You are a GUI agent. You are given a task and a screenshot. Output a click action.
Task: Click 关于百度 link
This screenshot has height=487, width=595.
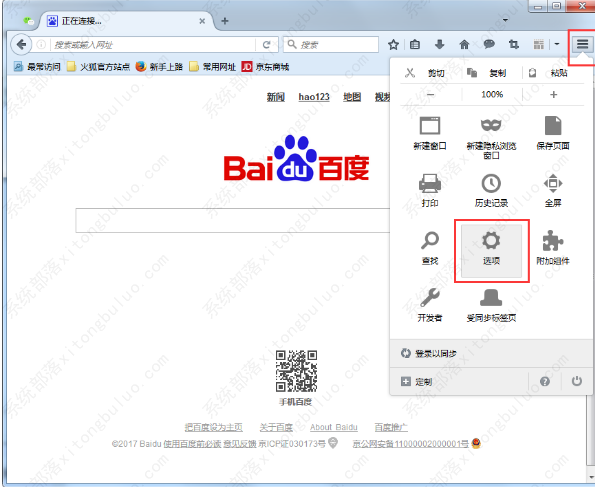[x=276, y=427]
